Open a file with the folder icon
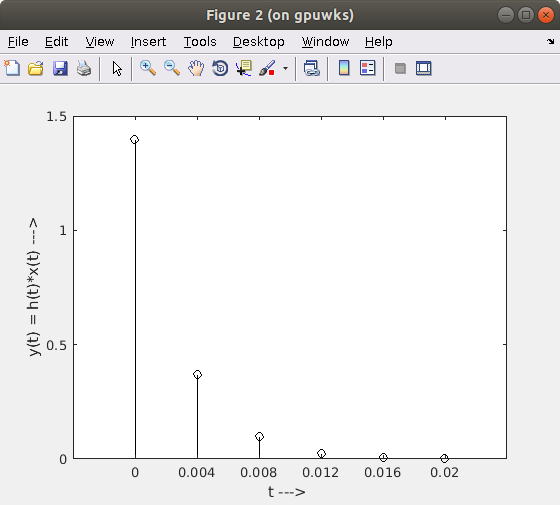Screen dimensions: 560x505 click(x=36, y=68)
